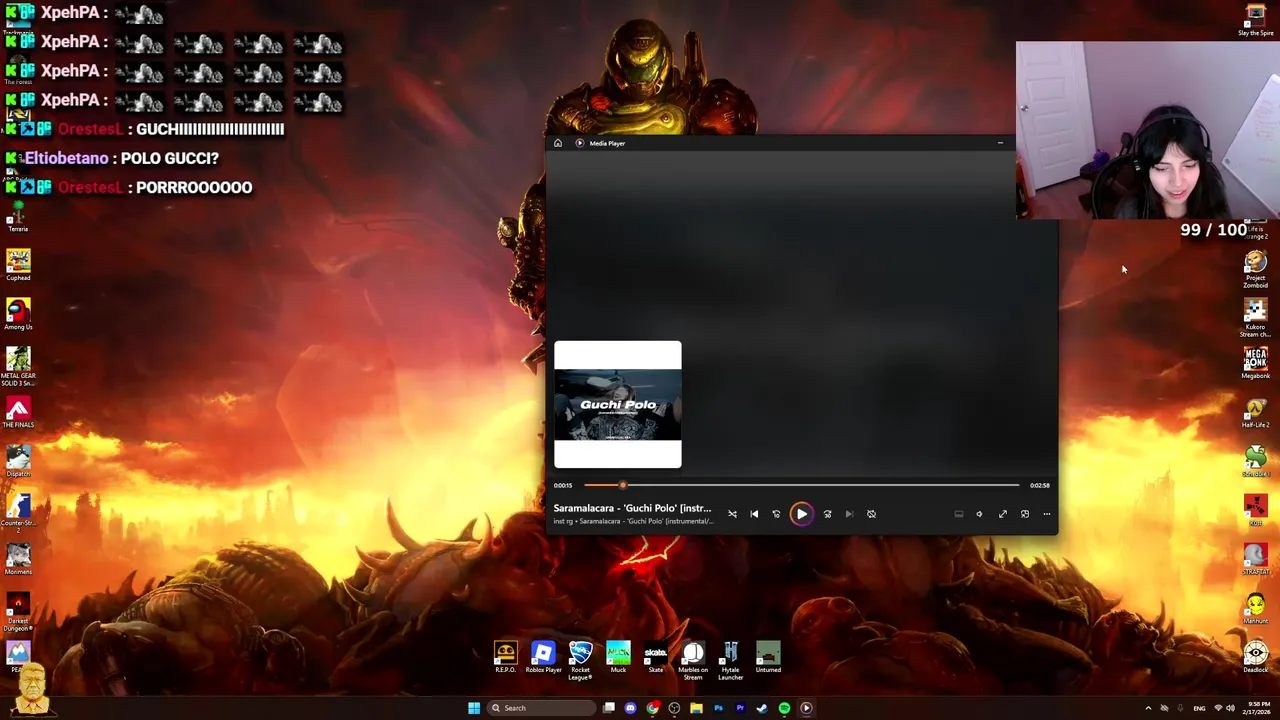1280x720 pixels.
Task: Click the seek bar at the playhead
Action: click(622, 485)
